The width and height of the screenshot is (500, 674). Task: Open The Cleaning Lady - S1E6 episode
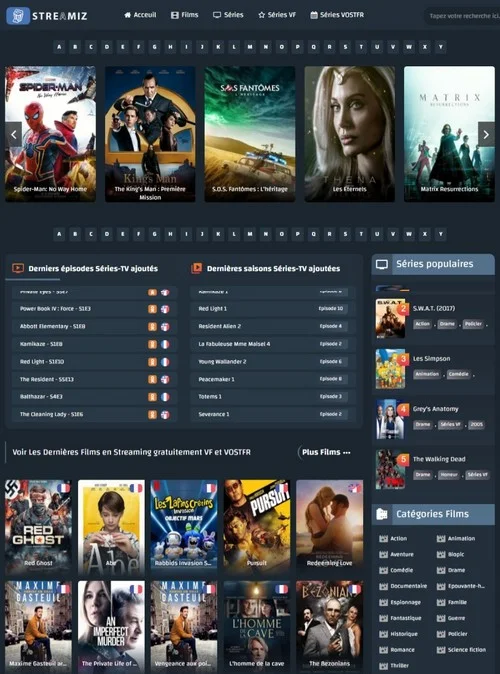94,414
